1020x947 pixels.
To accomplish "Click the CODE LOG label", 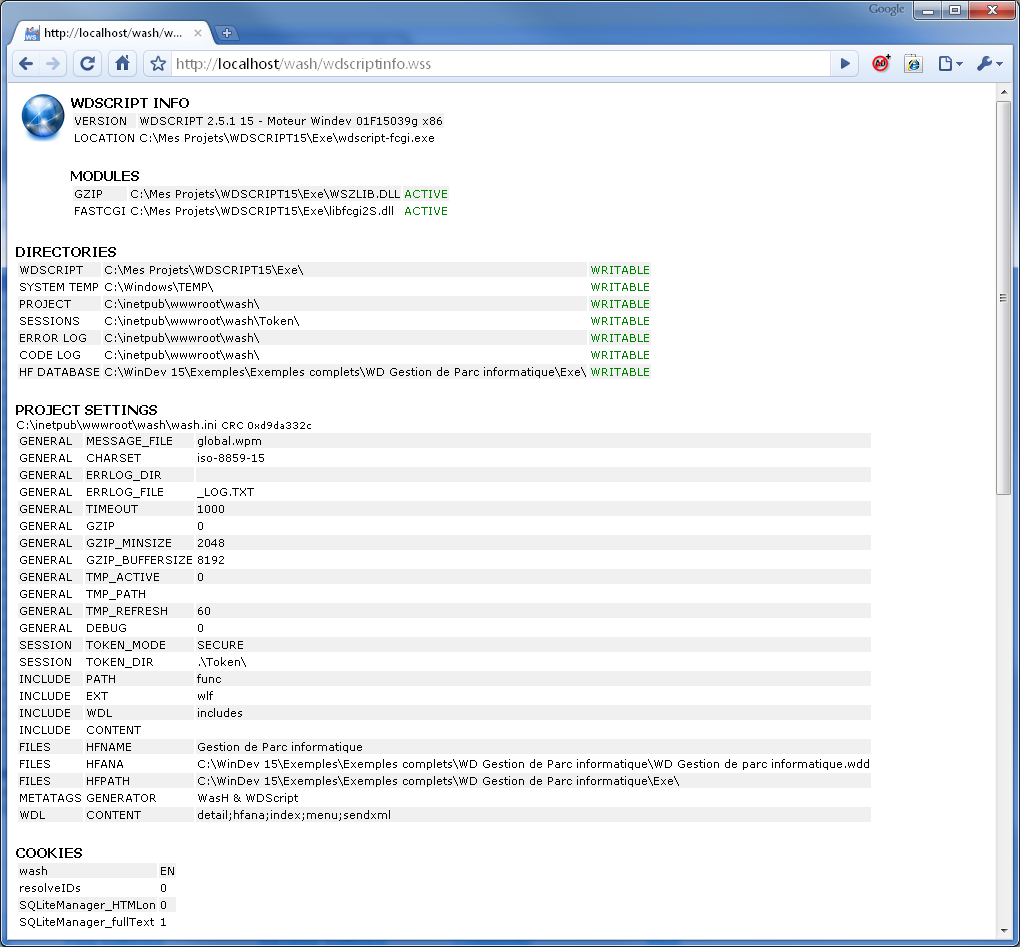I will pos(50,354).
